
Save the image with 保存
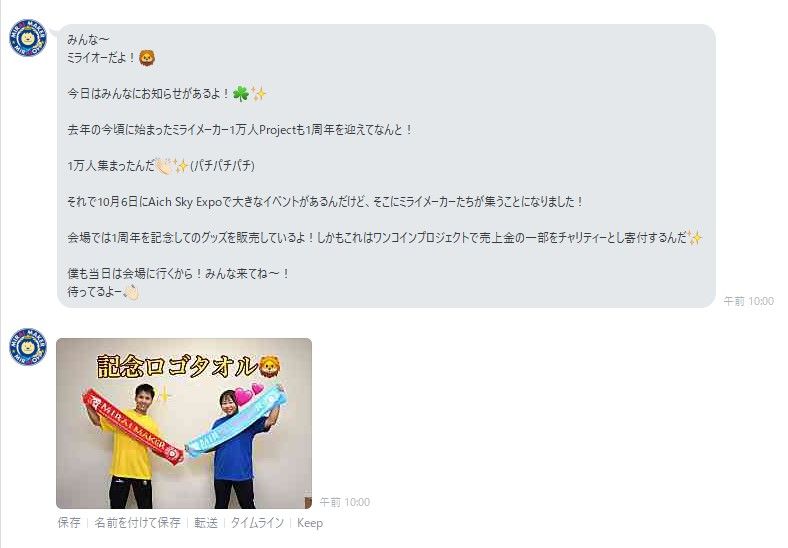point(69,523)
